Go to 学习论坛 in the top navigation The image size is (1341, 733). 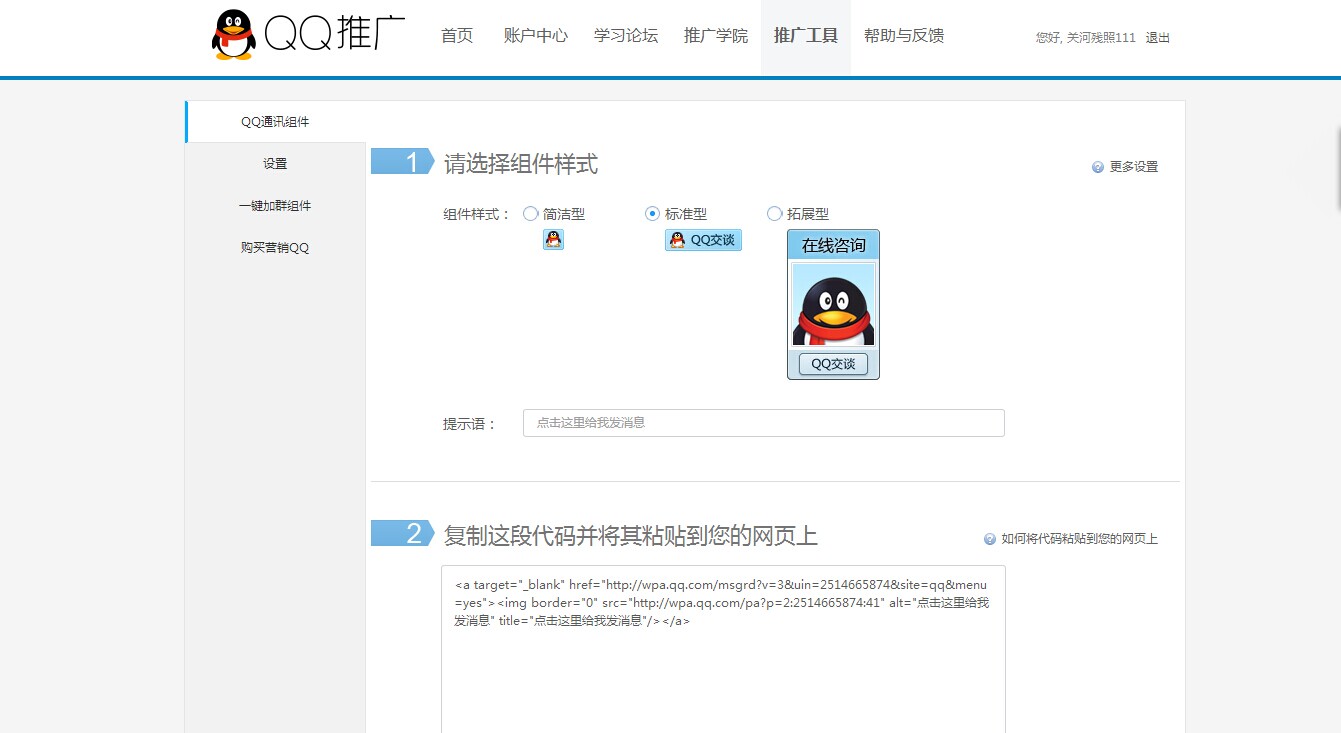tap(626, 36)
